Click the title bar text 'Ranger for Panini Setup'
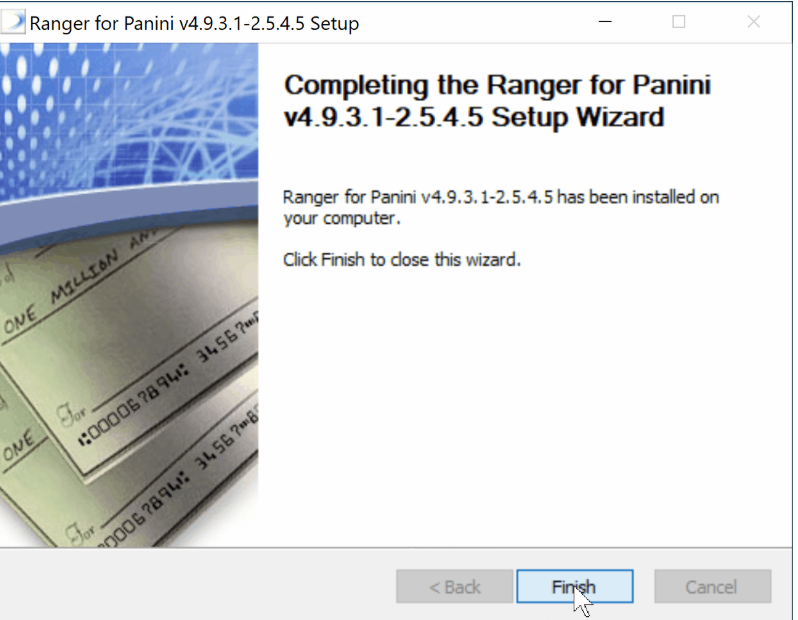This screenshot has height=620, width=798. 194,23
